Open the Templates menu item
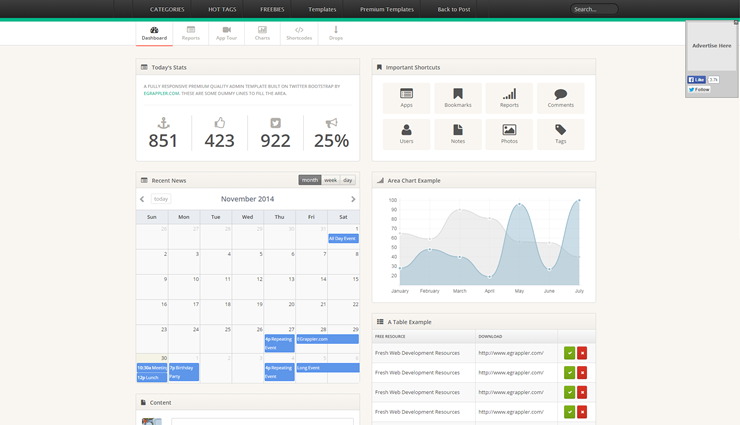Image resolution: width=740 pixels, height=425 pixels. 322,9
